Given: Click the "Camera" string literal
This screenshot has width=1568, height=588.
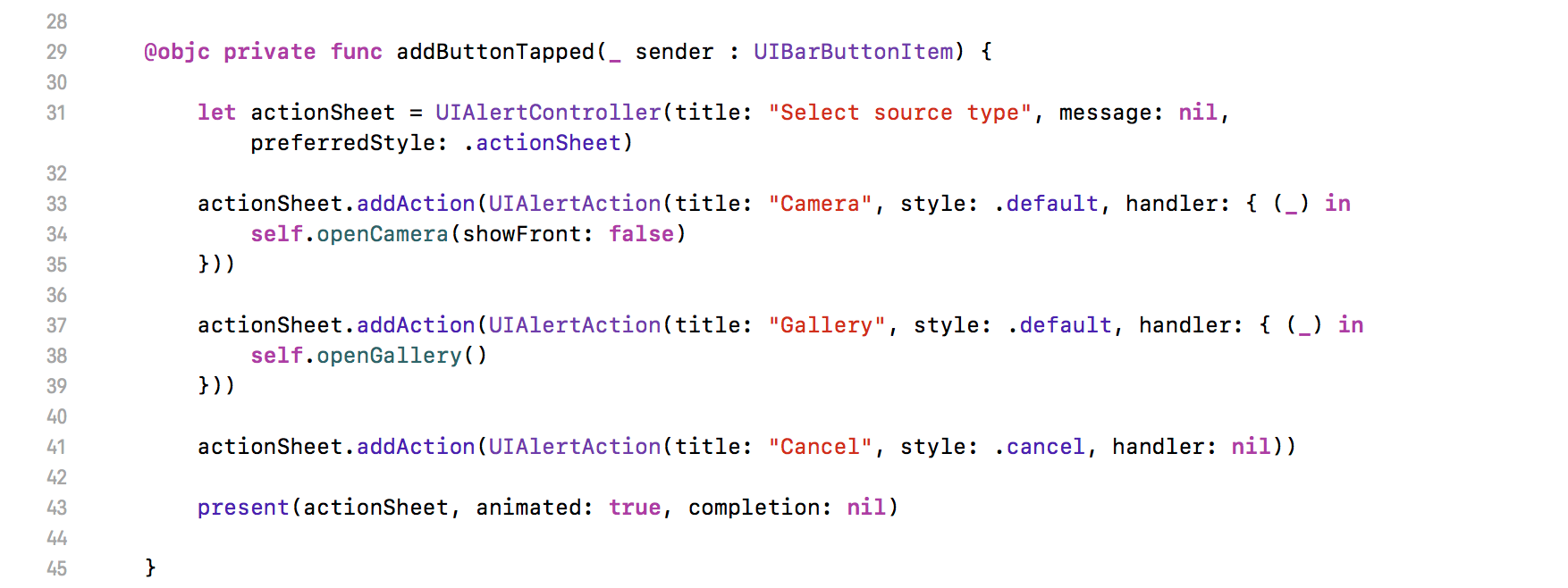Looking at the screenshot, I should (x=820, y=204).
